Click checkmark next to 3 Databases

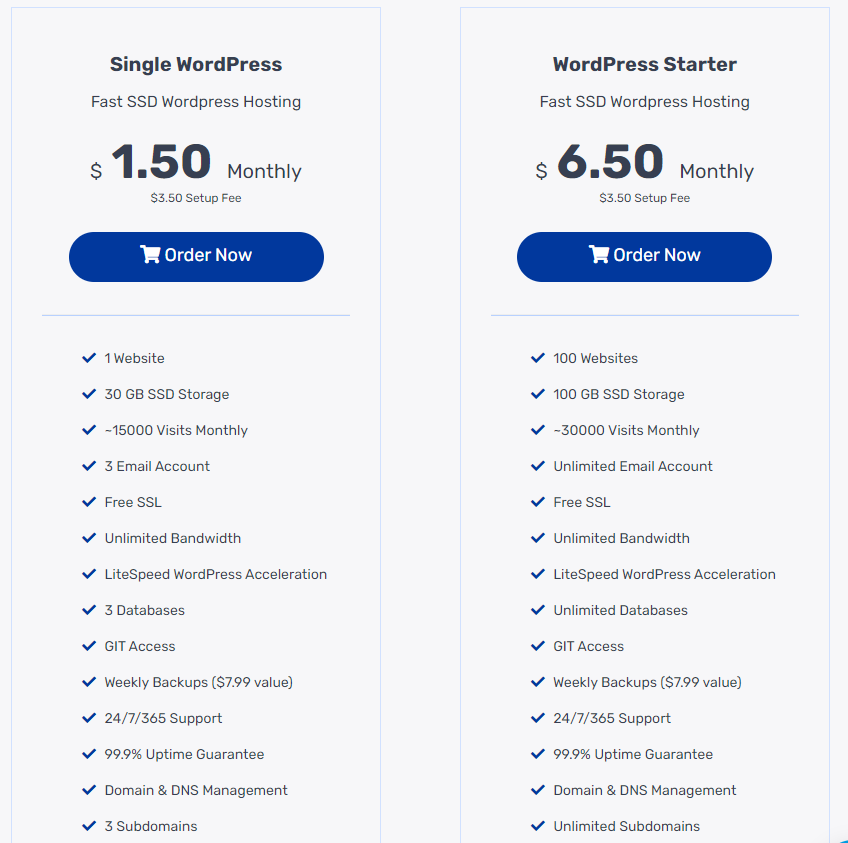[x=89, y=610]
